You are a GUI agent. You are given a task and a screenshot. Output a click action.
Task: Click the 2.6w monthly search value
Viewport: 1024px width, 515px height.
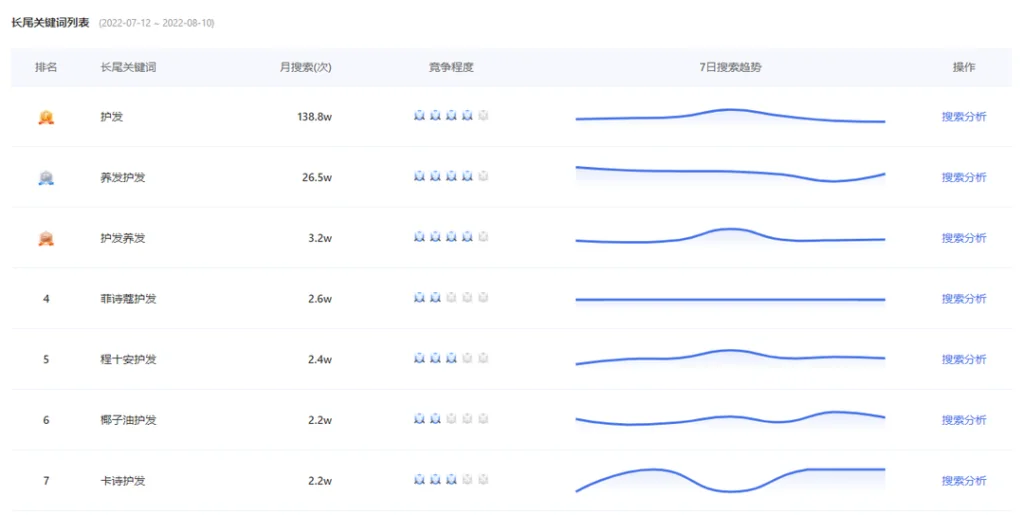pyautogui.click(x=320, y=299)
